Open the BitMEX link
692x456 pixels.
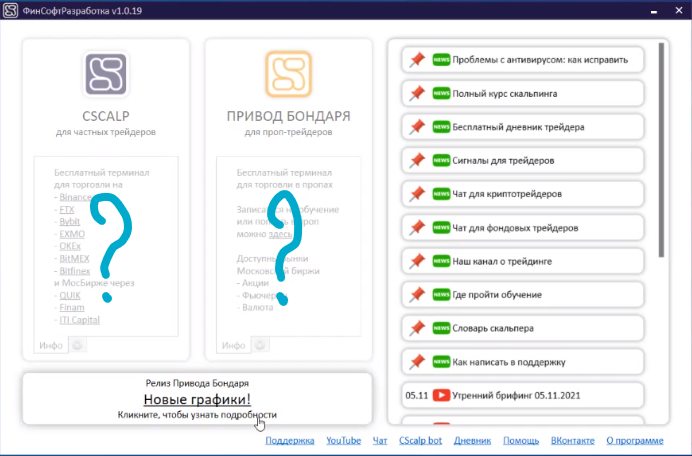click(75, 258)
